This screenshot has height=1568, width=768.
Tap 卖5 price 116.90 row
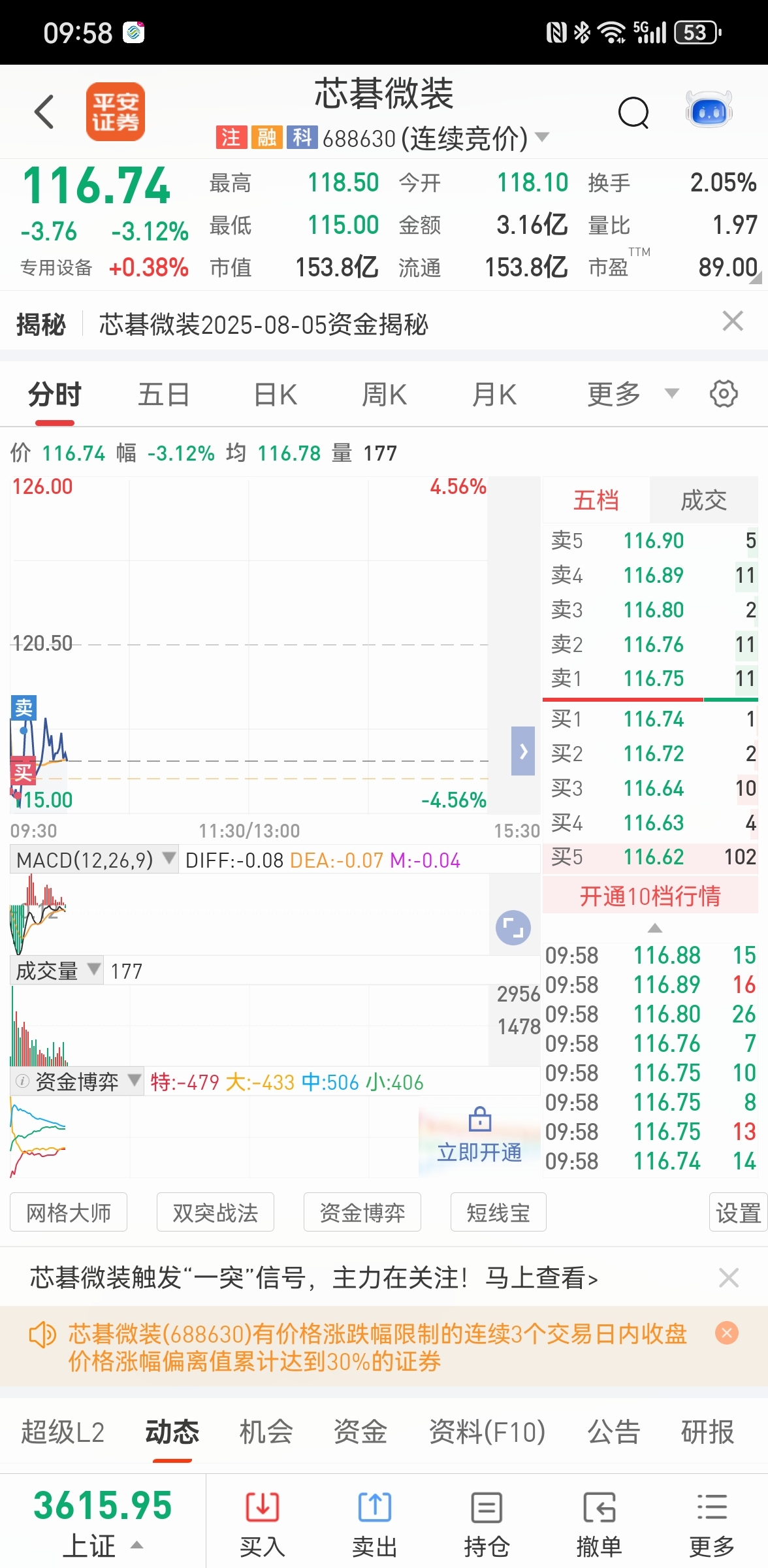pyautogui.click(x=650, y=541)
